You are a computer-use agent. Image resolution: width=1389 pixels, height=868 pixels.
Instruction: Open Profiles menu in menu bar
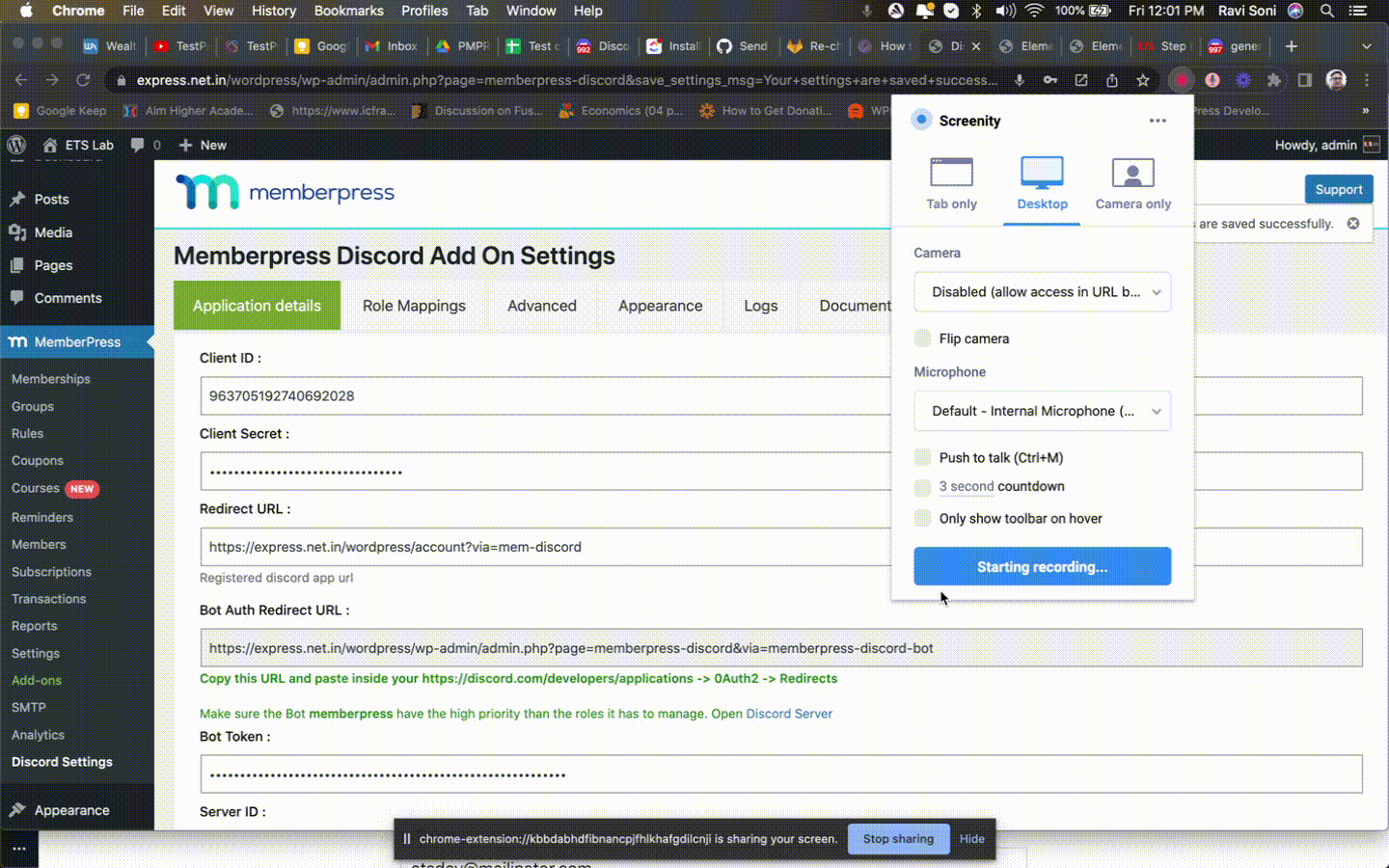(x=424, y=11)
